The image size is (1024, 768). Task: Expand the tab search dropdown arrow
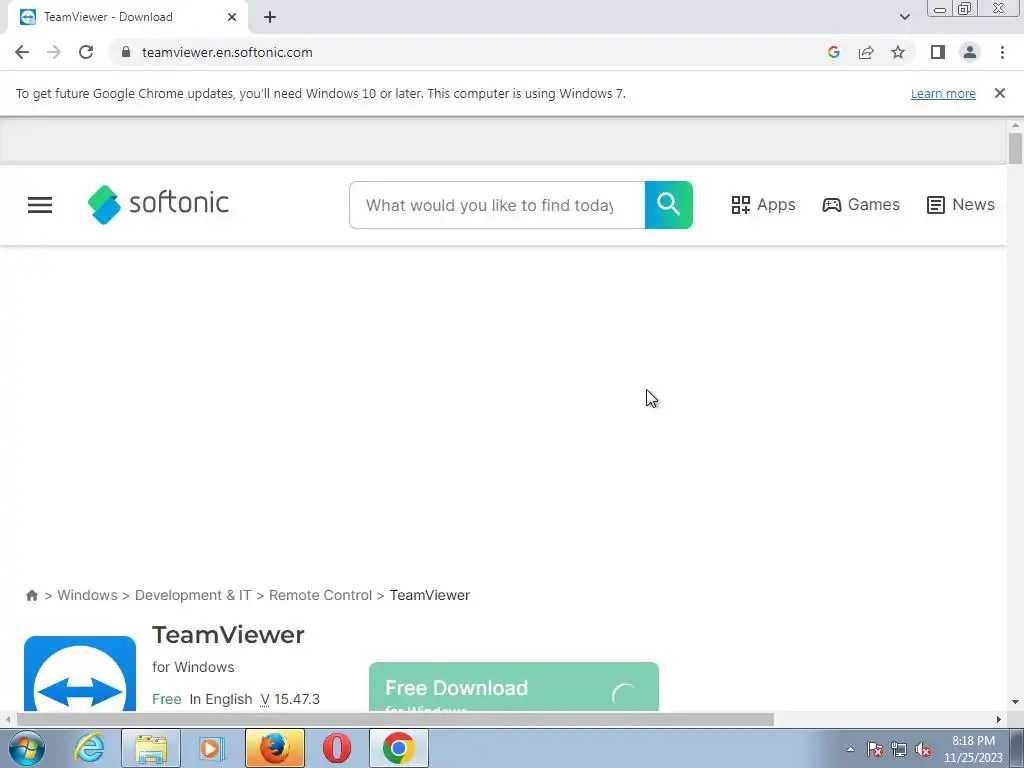904,17
